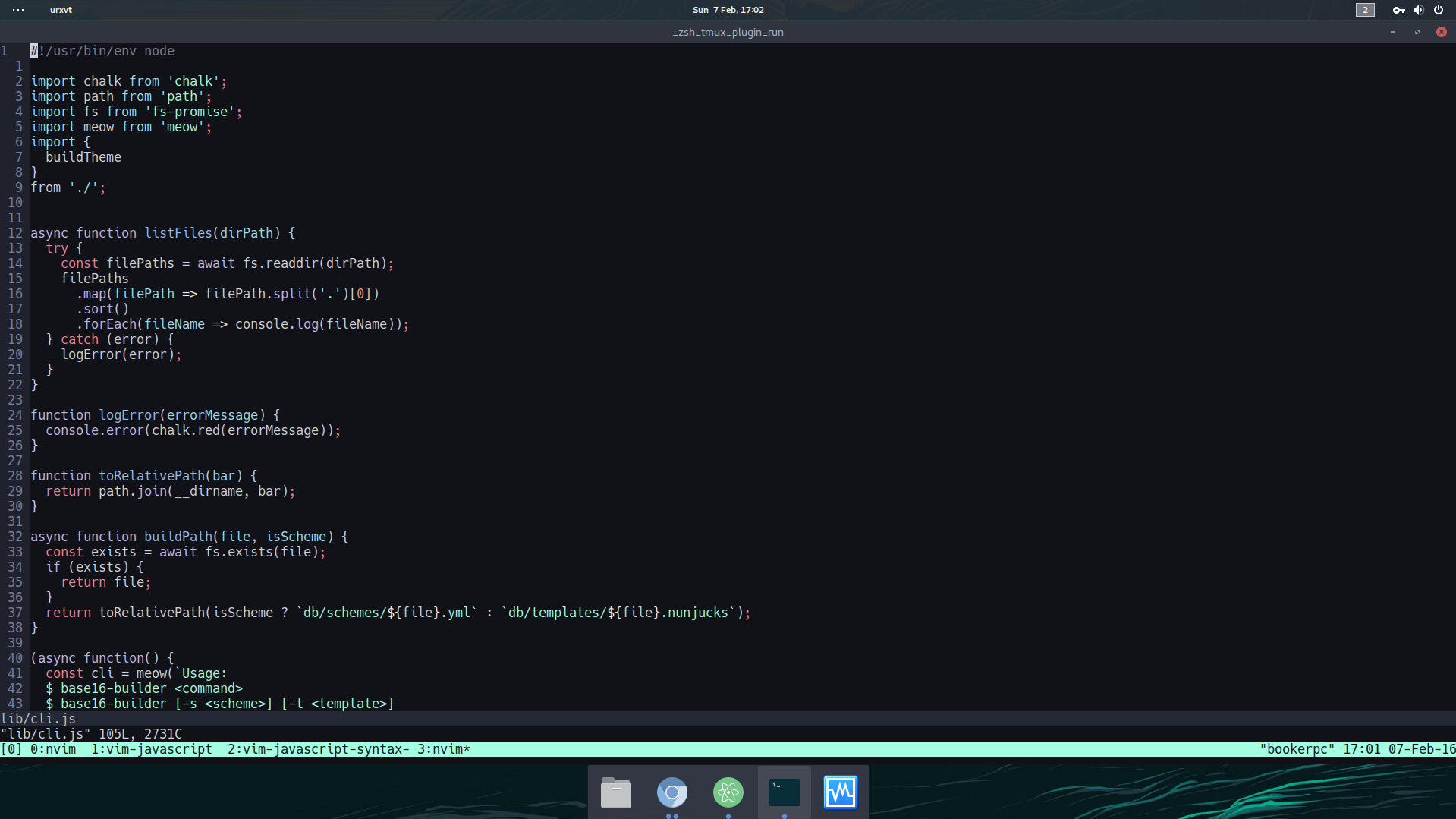Open the system monitor dock icon
Viewport: 1456px width, 819px height.
840,792
